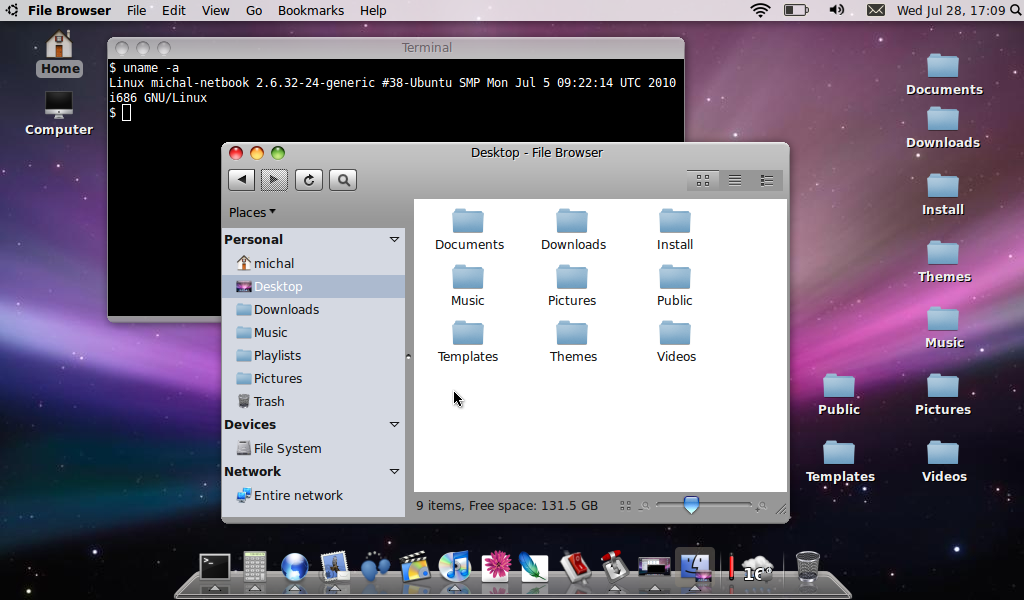The height and width of the screenshot is (600, 1024).
Task: Select the Install folder on the desktop
Action: click(943, 195)
